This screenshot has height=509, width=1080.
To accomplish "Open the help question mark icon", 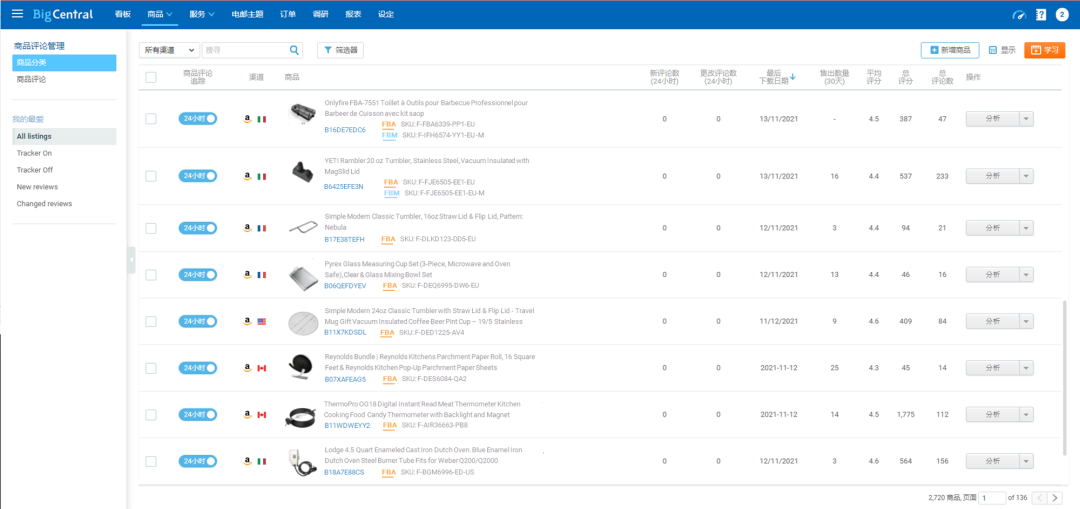I will point(1041,14).
